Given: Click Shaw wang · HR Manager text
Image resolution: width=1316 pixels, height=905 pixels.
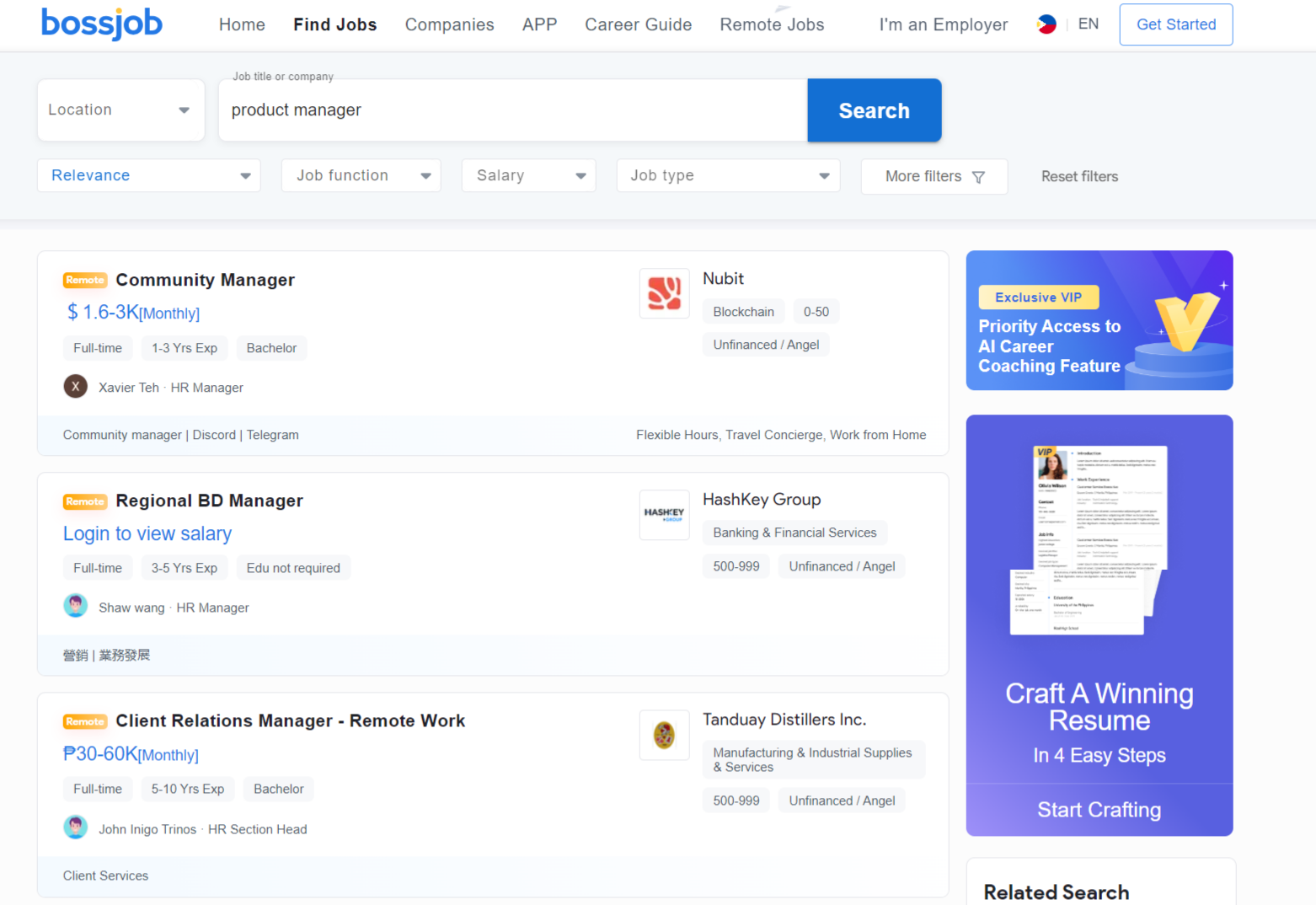Looking at the screenshot, I should pos(174,608).
